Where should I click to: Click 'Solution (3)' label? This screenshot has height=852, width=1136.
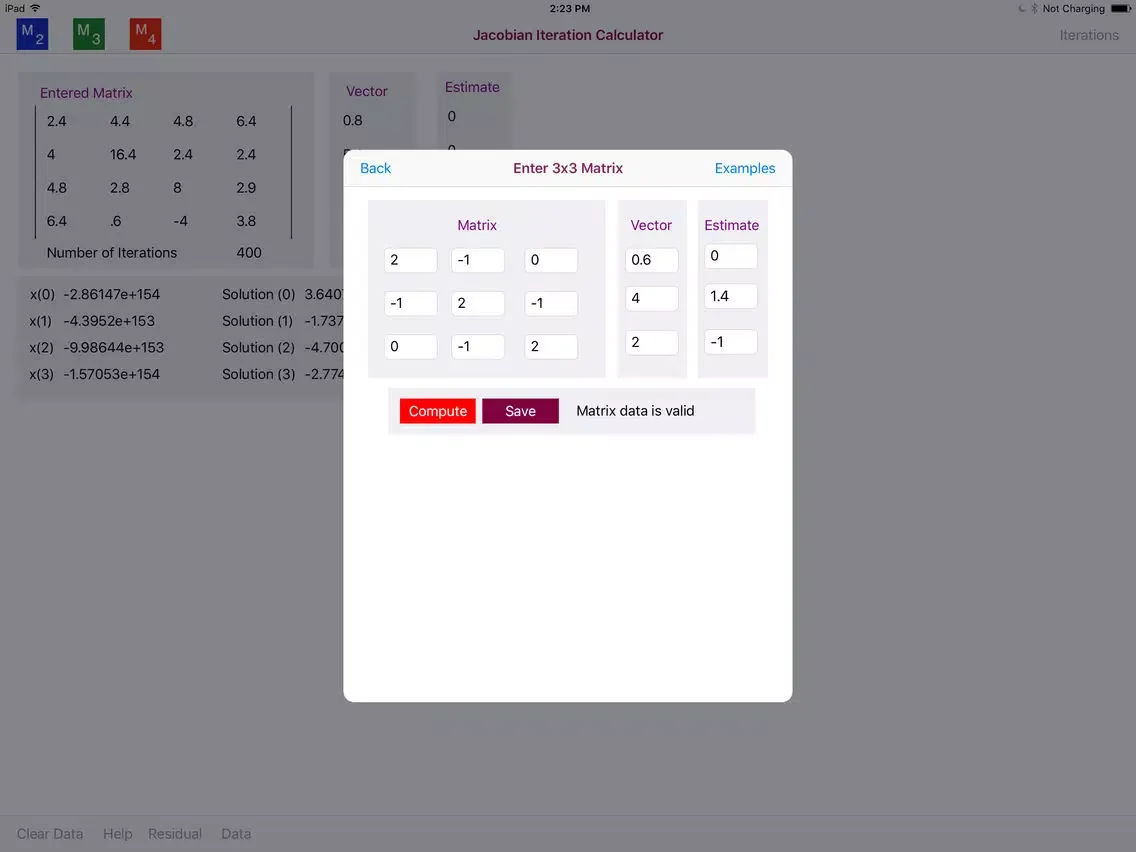click(x=259, y=375)
